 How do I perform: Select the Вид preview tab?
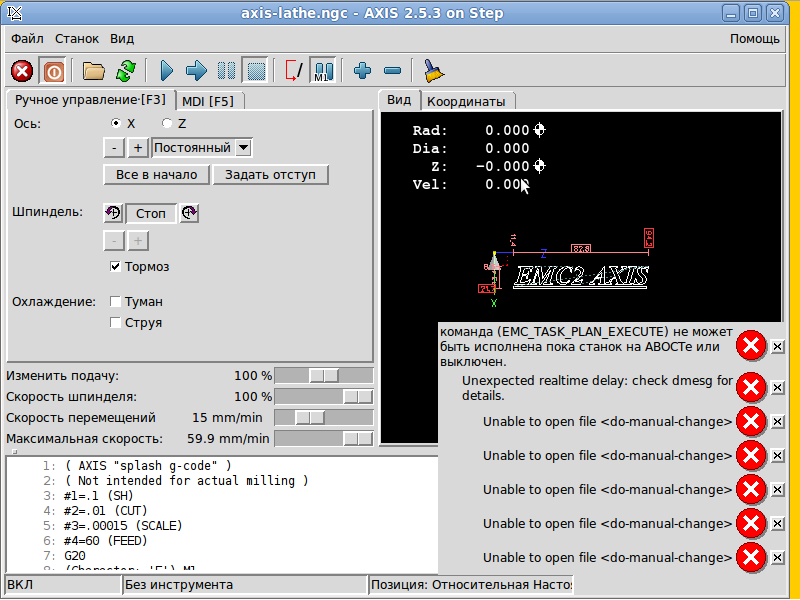pyautogui.click(x=399, y=99)
